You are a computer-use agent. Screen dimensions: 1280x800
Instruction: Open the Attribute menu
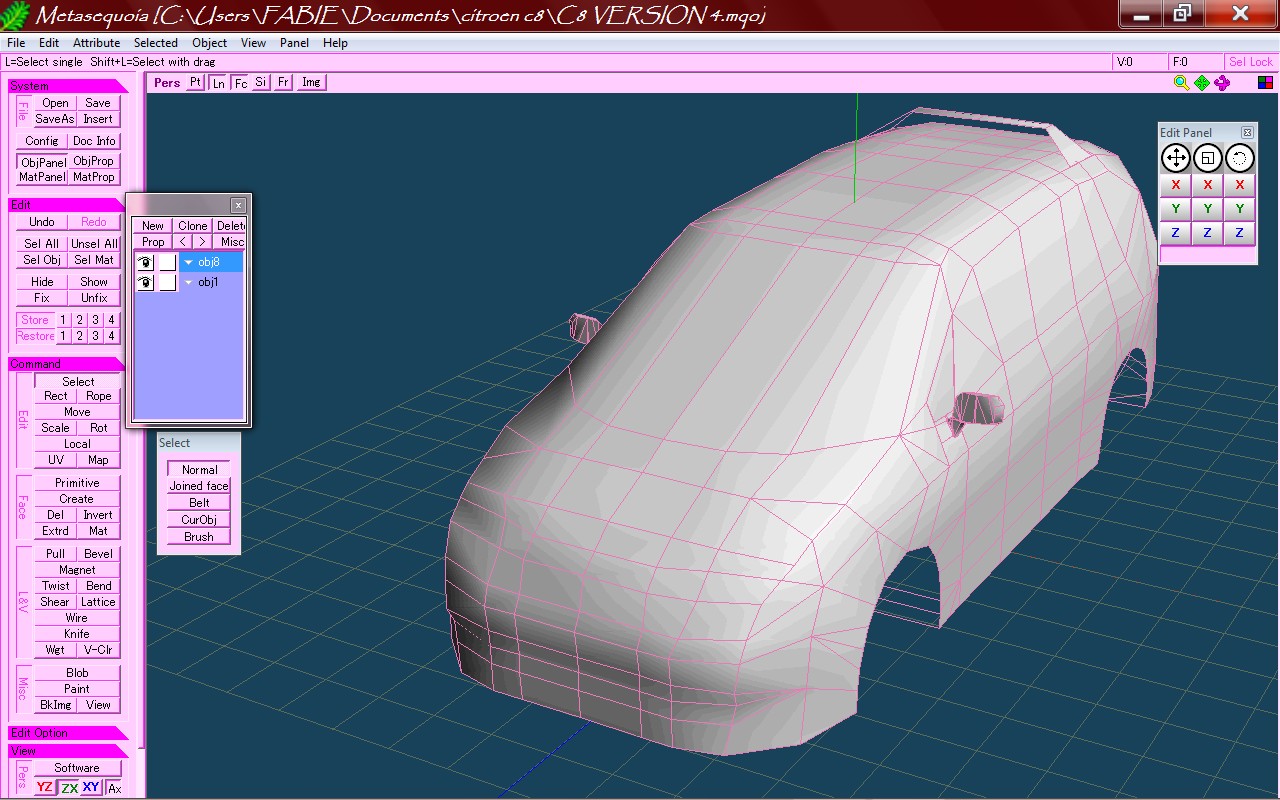tap(96, 43)
